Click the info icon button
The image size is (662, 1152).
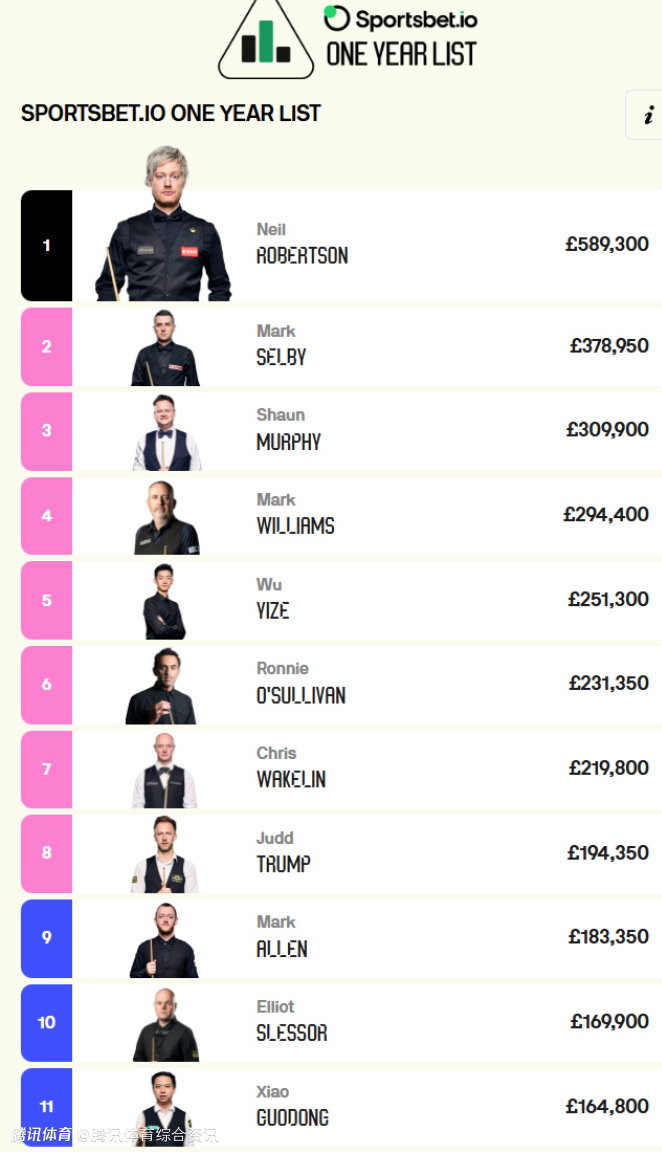[x=647, y=115]
